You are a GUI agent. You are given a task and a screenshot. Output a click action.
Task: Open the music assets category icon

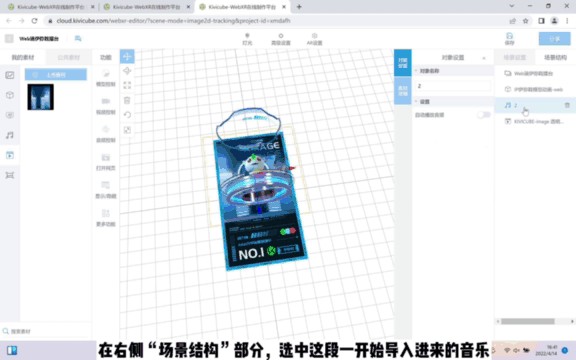(10, 135)
